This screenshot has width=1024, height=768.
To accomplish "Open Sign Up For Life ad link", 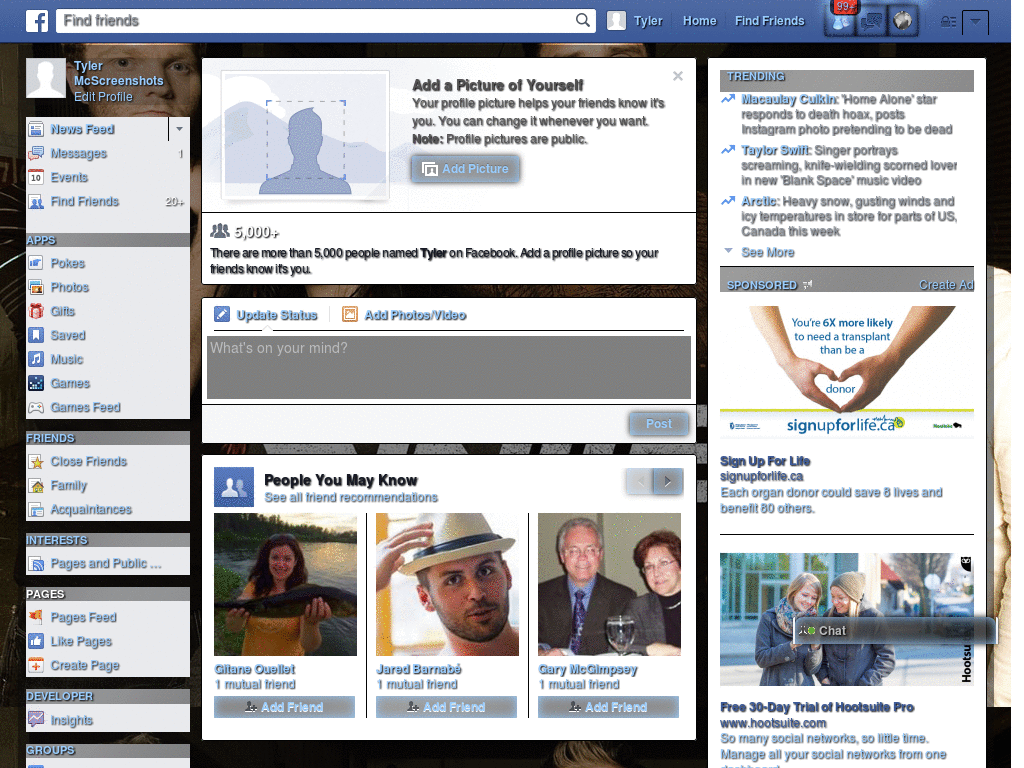I will coord(765,462).
